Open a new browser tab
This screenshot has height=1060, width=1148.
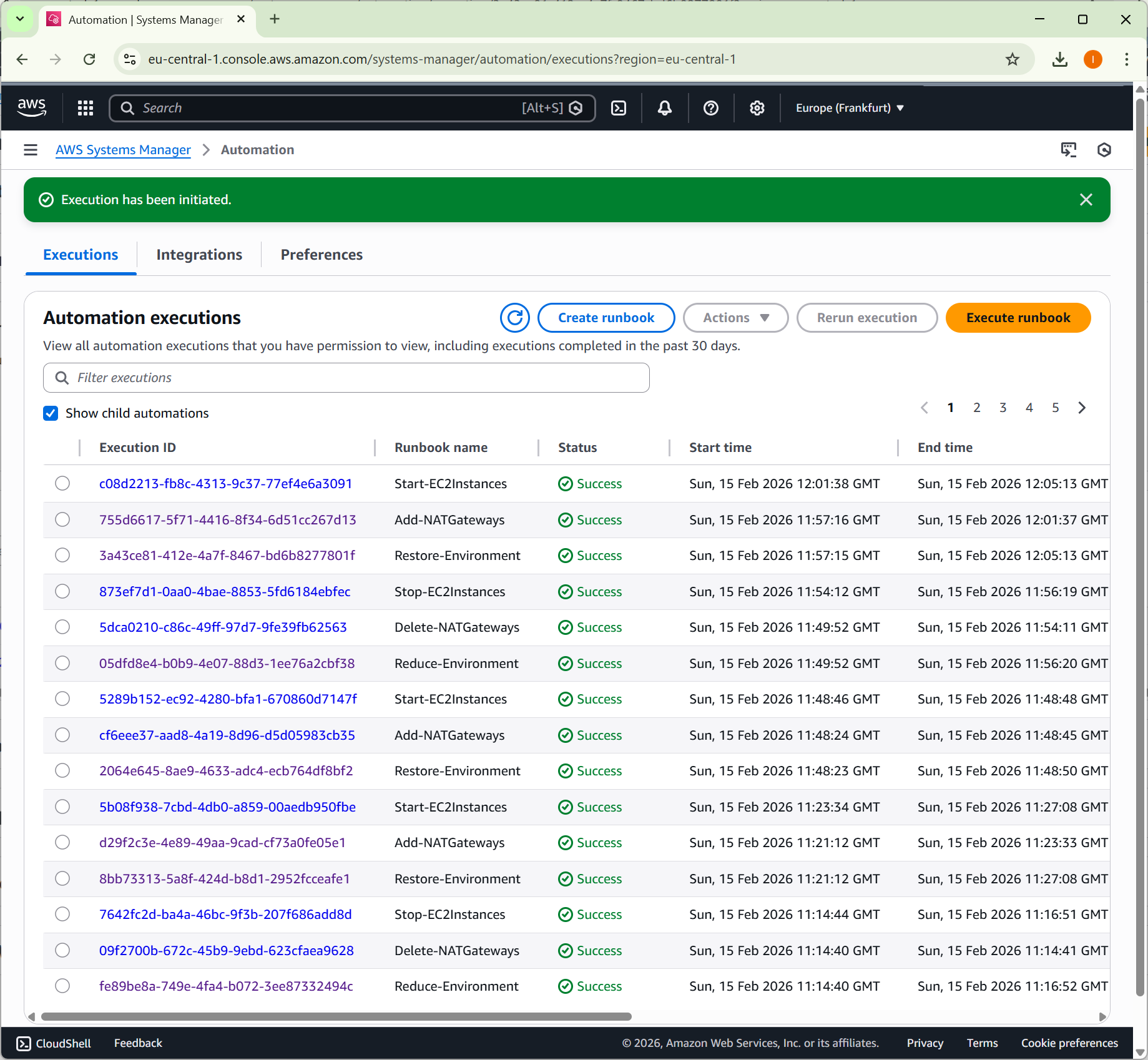275,19
